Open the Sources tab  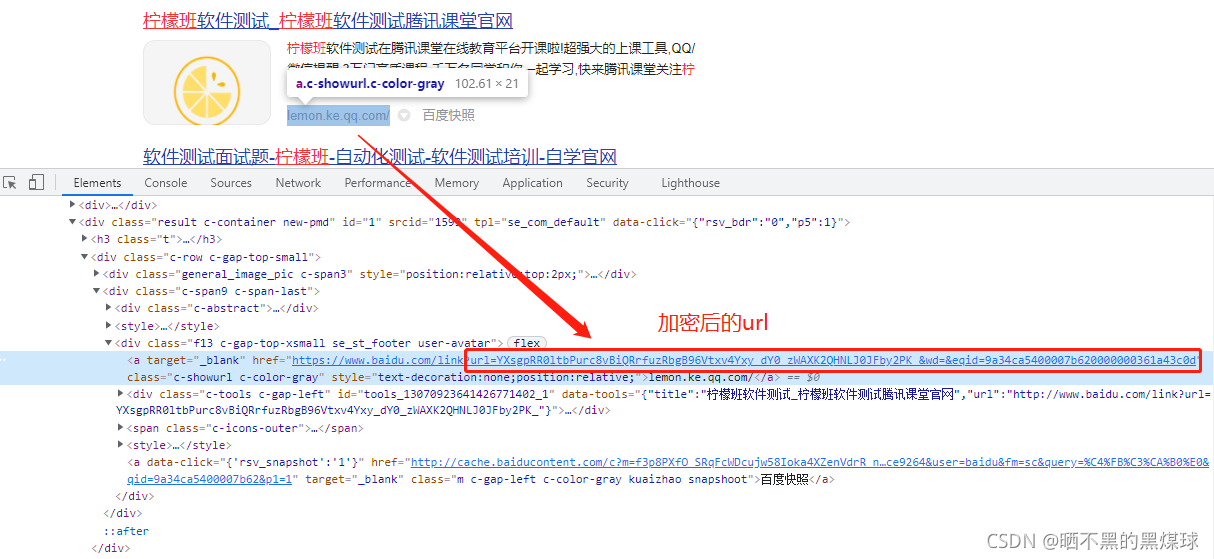pyautogui.click(x=231, y=183)
